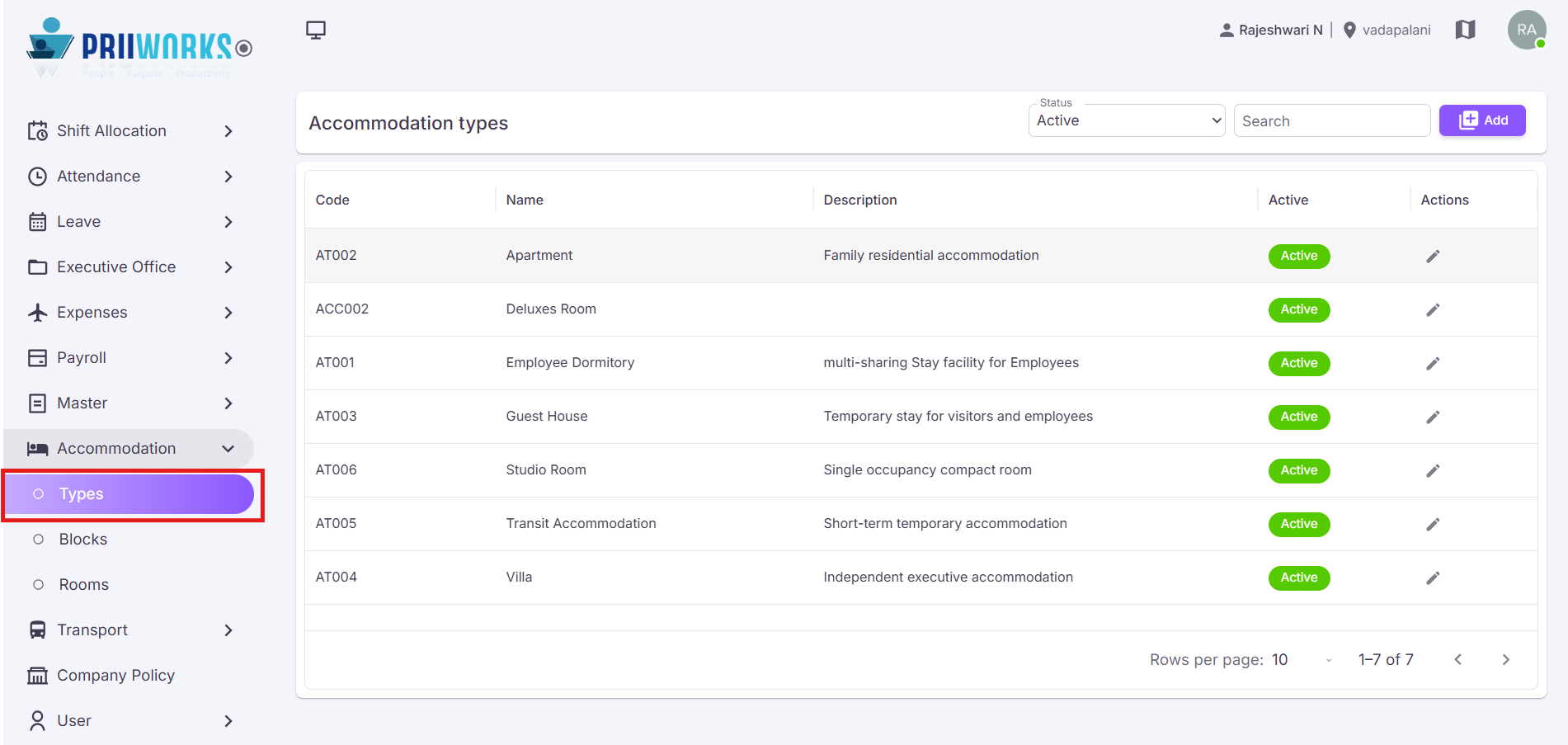Screen dimensions: 1568x745
Task: Click the Company Policy building icon
Action: point(38,676)
